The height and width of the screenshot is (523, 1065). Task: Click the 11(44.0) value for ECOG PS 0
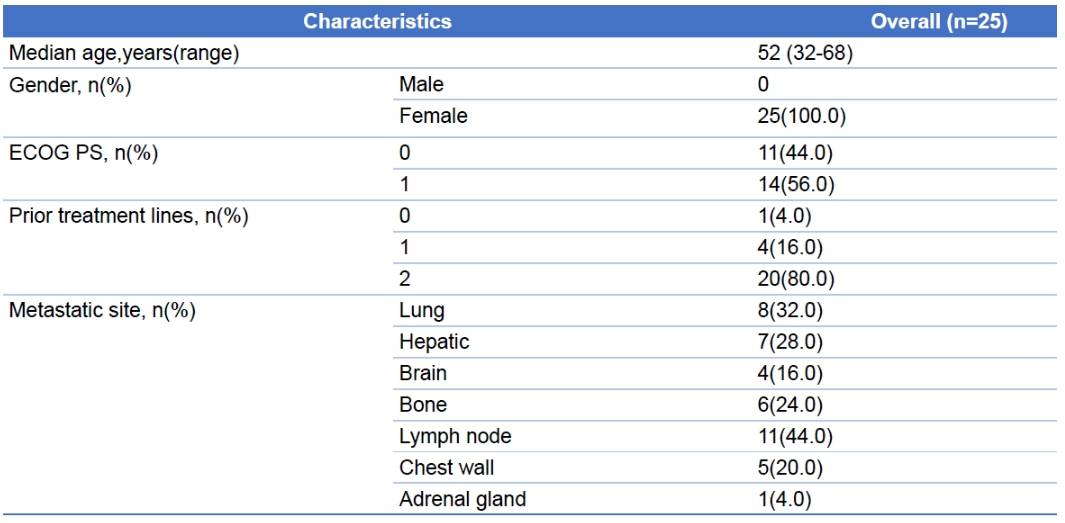tap(796, 154)
